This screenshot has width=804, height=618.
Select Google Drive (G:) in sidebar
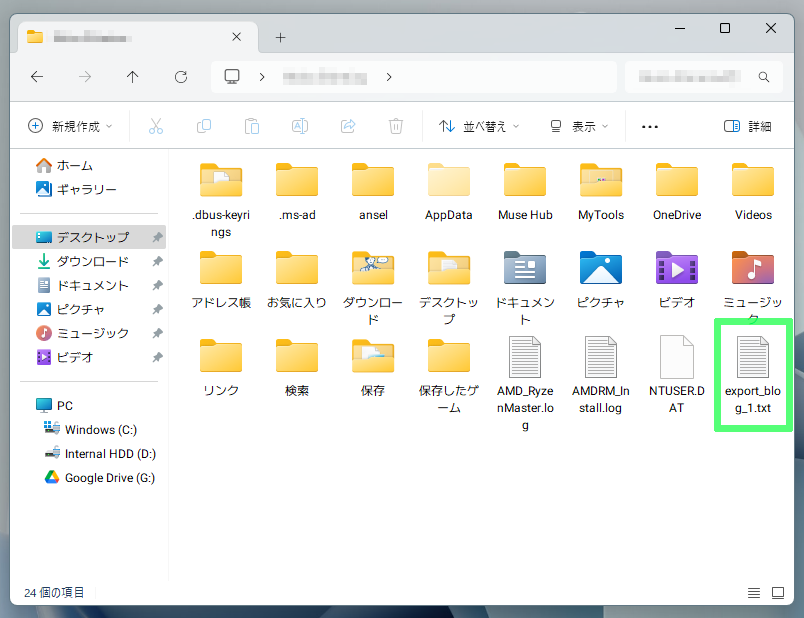(109, 477)
